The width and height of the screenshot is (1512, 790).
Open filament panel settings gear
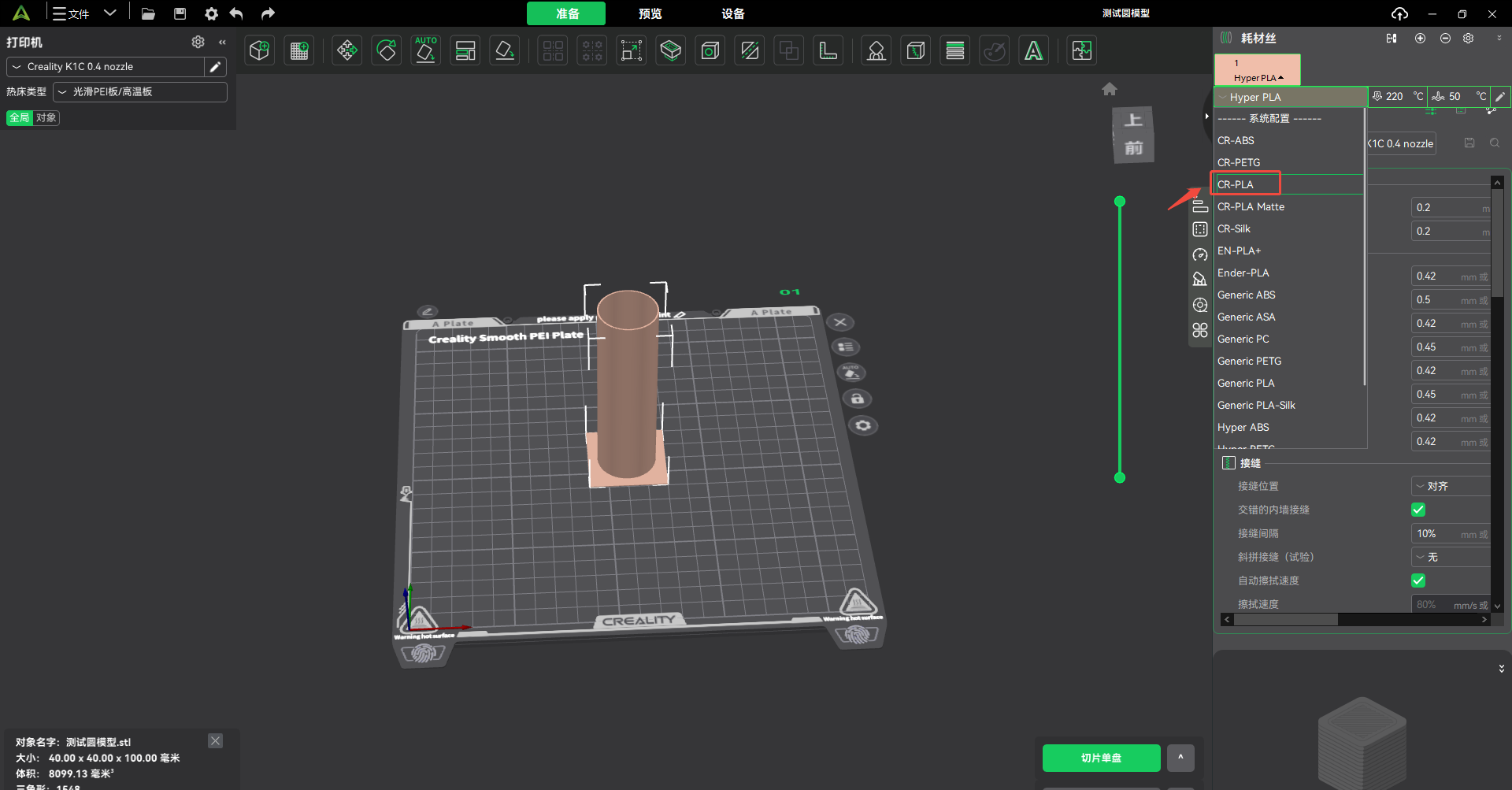[x=1469, y=38]
